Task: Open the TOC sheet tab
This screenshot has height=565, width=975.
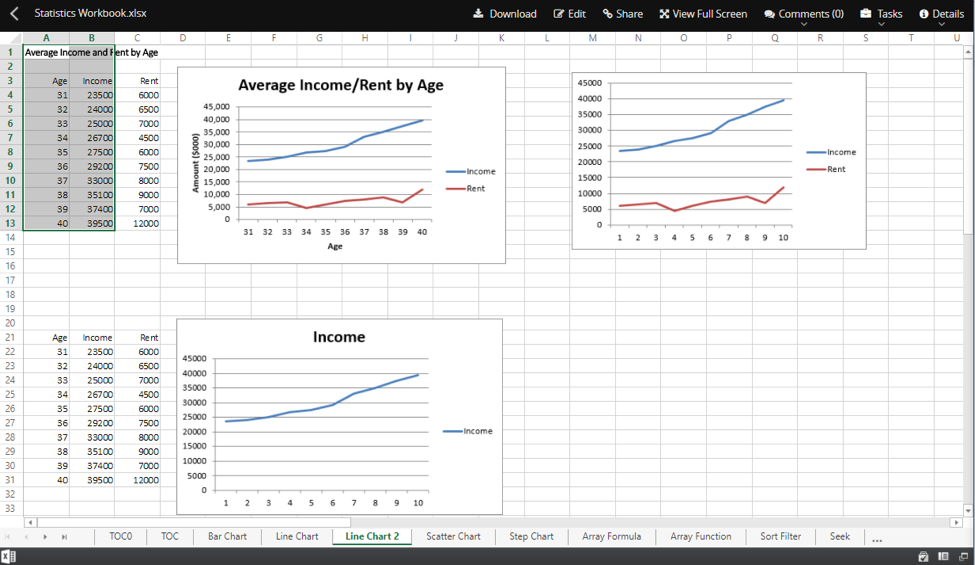Action: coord(170,536)
